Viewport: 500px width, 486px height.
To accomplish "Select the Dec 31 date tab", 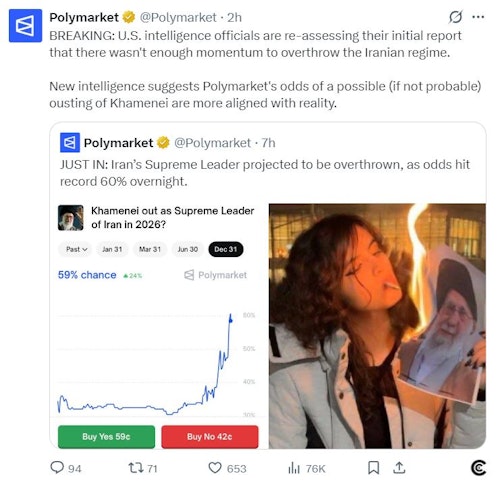I will [x=226, y=249].
